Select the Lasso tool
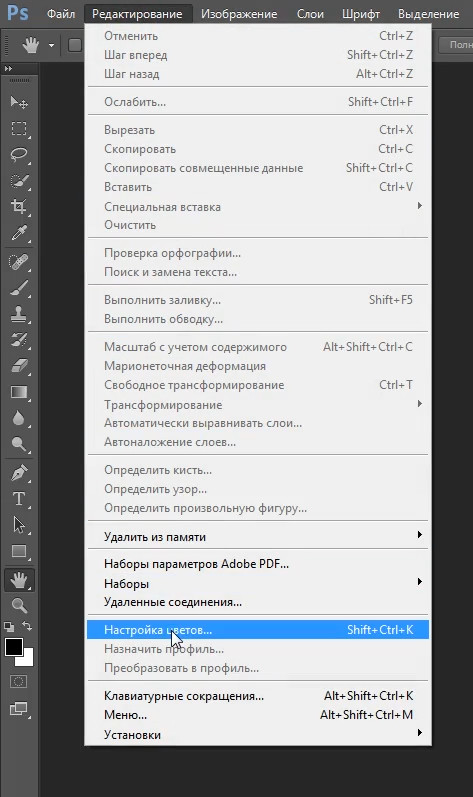473x797 pixels. tap(19, 154)
